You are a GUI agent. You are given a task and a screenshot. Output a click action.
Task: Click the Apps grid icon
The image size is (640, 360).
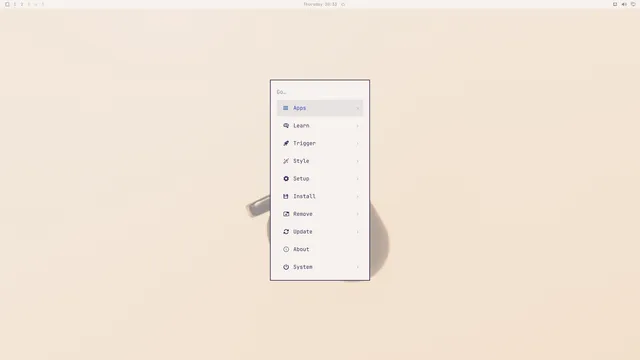[286, 108]
